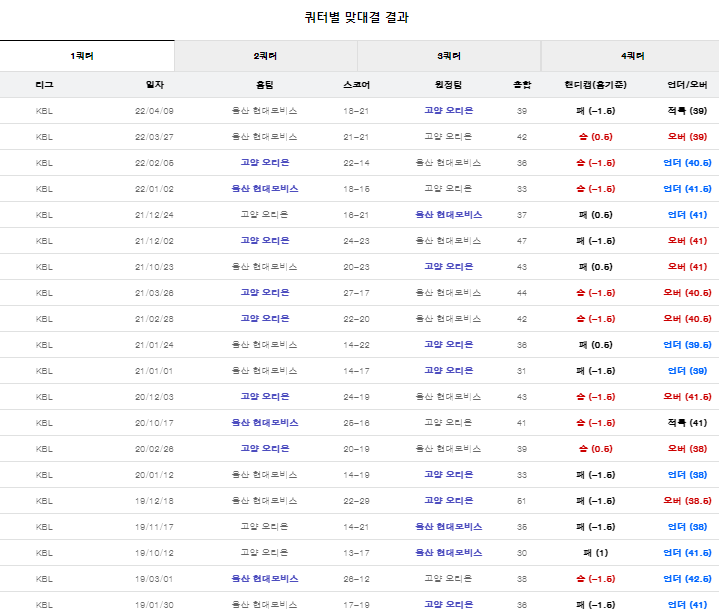Click the KBL league cell in 21/01/24 row
Image resolution: width=719 pixels, height=611 pixels.
click(x=44, y=344)
